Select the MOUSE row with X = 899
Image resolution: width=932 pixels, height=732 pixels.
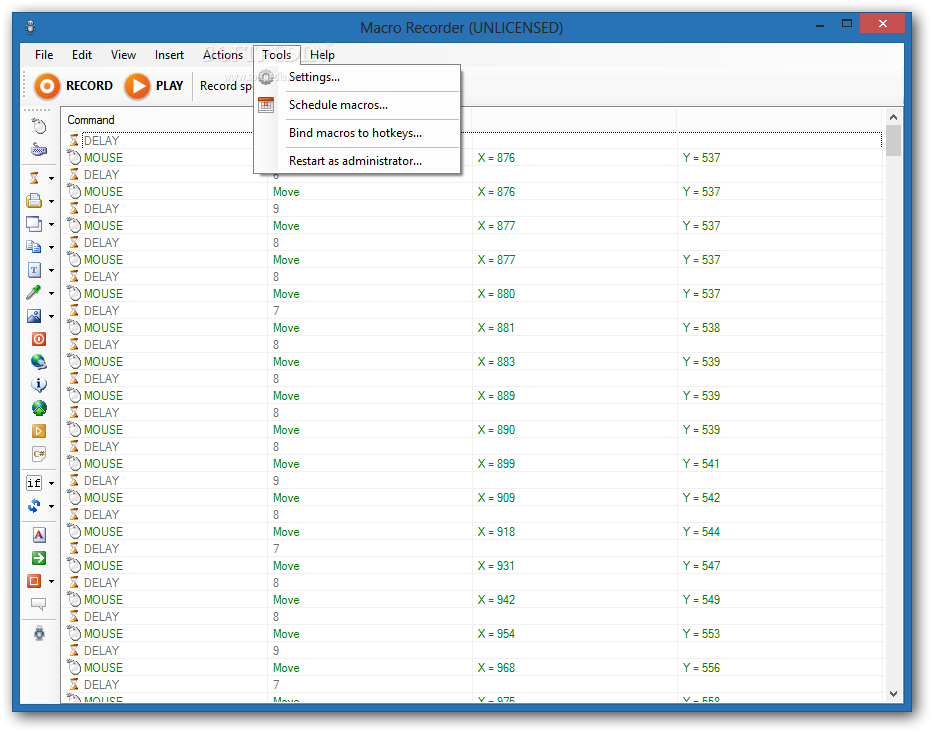472,464
